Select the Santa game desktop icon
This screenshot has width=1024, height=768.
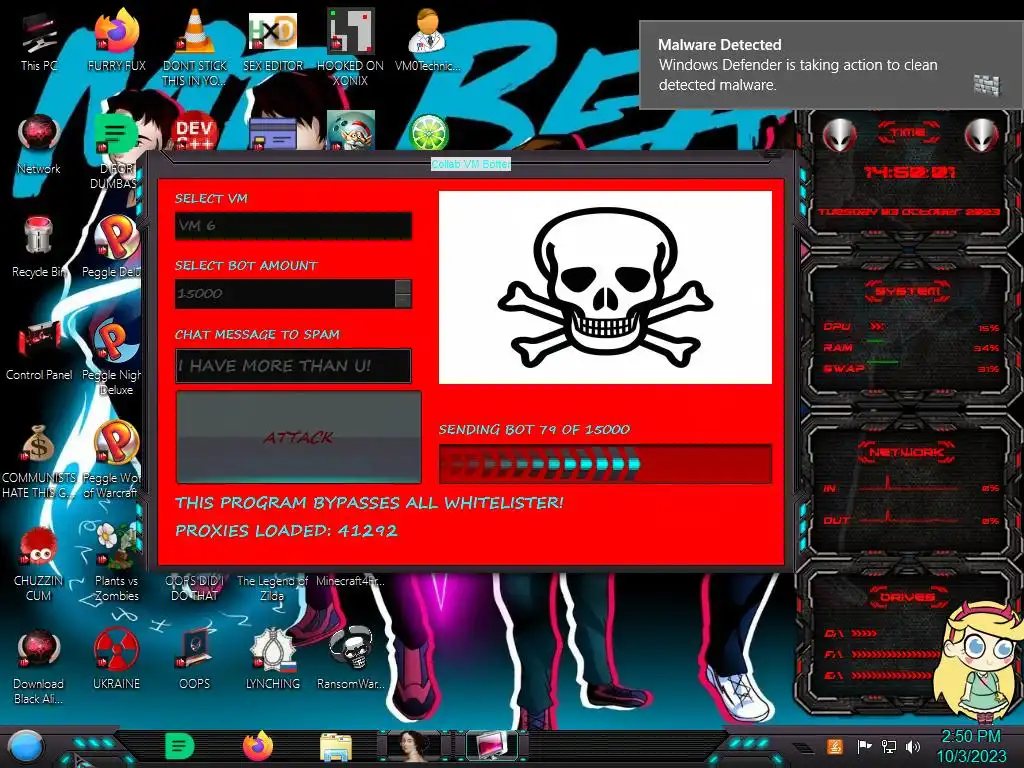tap(351, 130)
